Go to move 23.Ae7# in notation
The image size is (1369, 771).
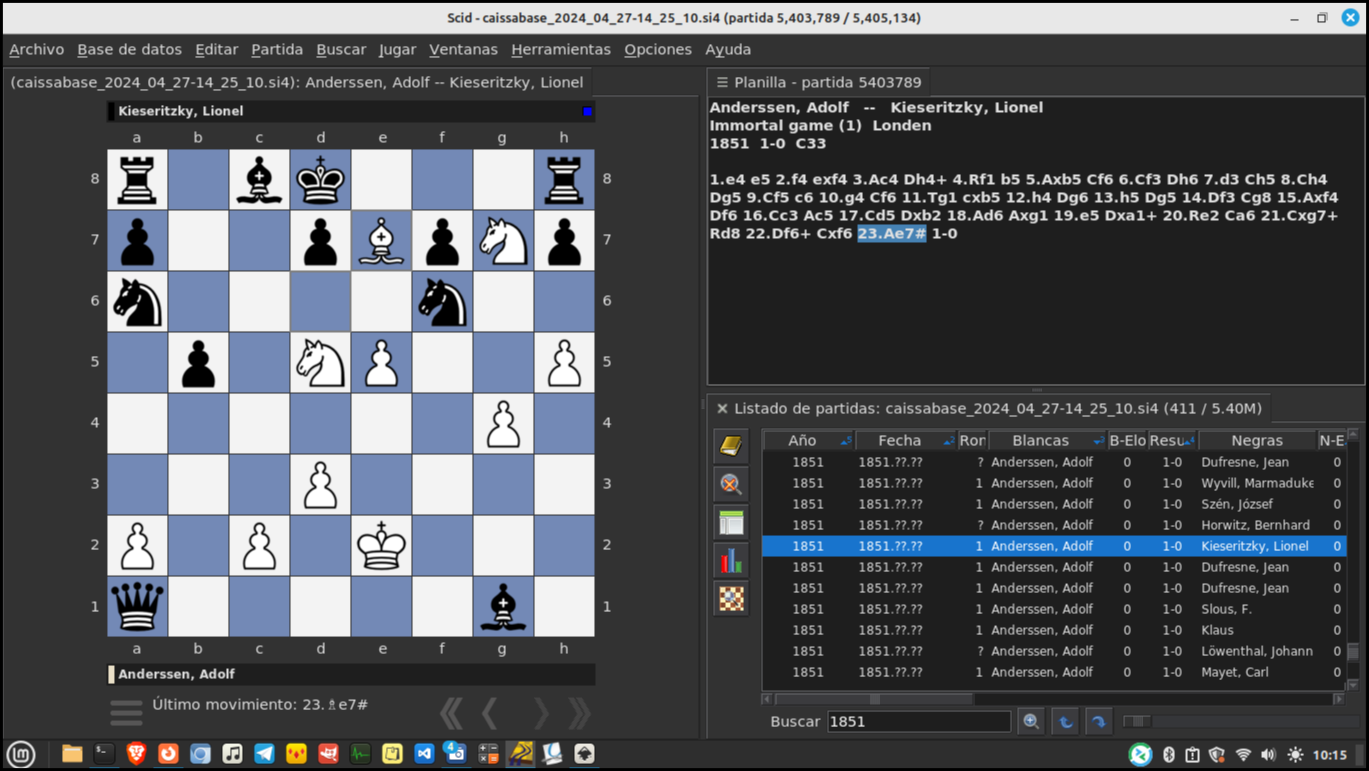tap(892, 233)
